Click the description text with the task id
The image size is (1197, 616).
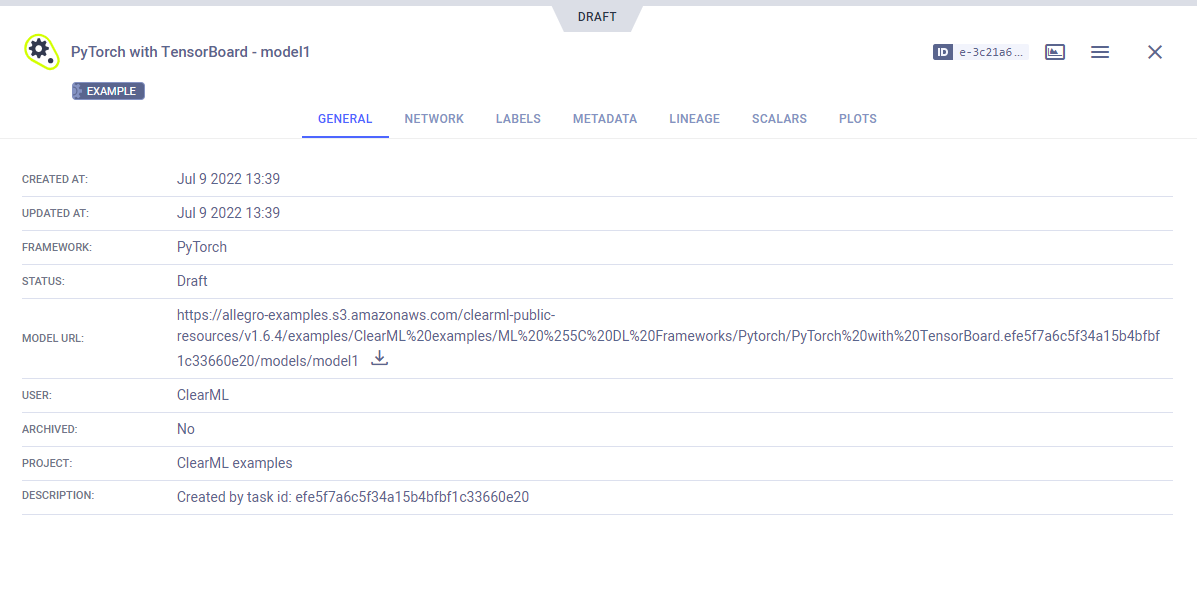click(x=352, y=497)
